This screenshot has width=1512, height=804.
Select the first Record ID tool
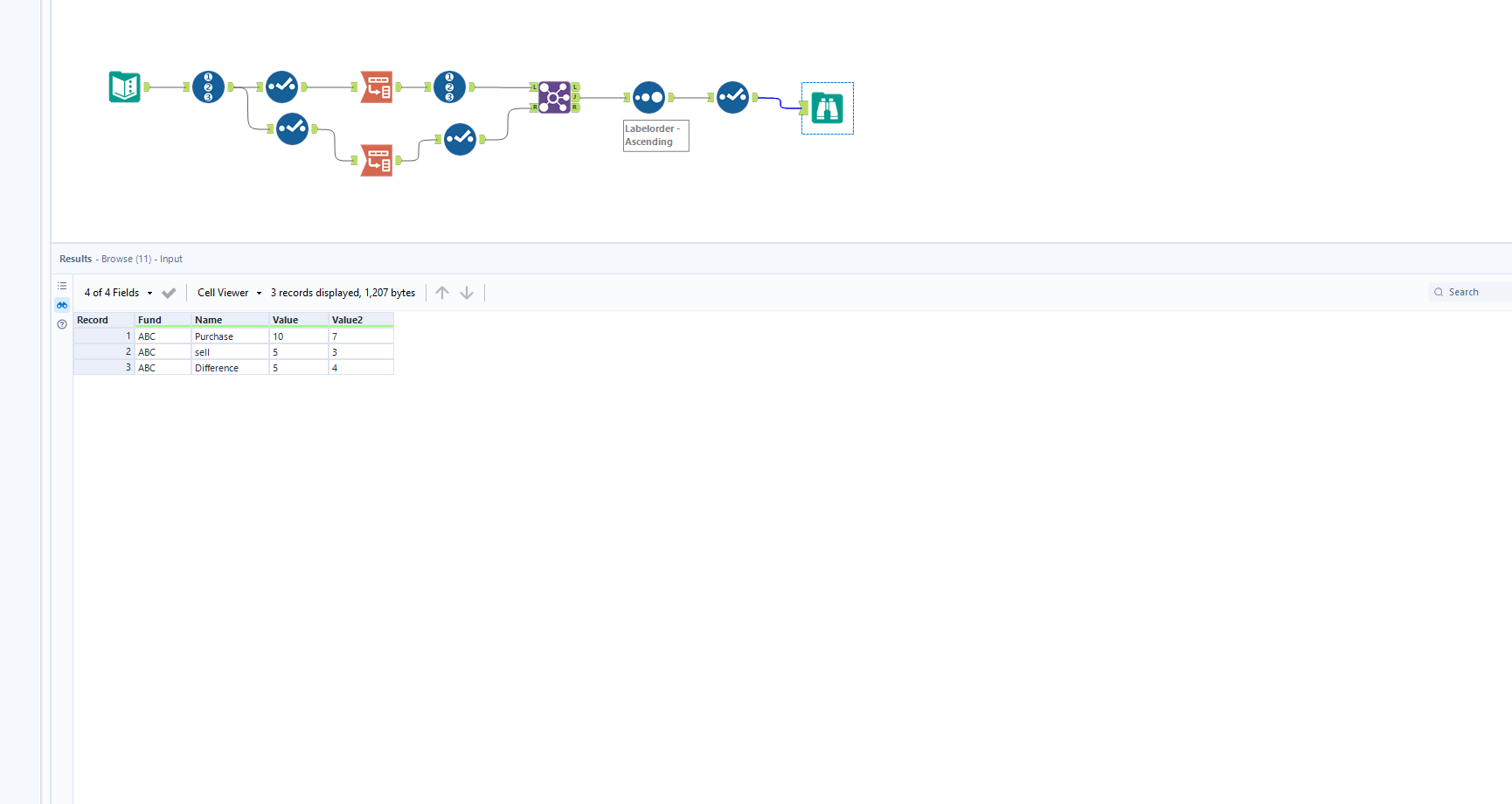coord(208,87)
